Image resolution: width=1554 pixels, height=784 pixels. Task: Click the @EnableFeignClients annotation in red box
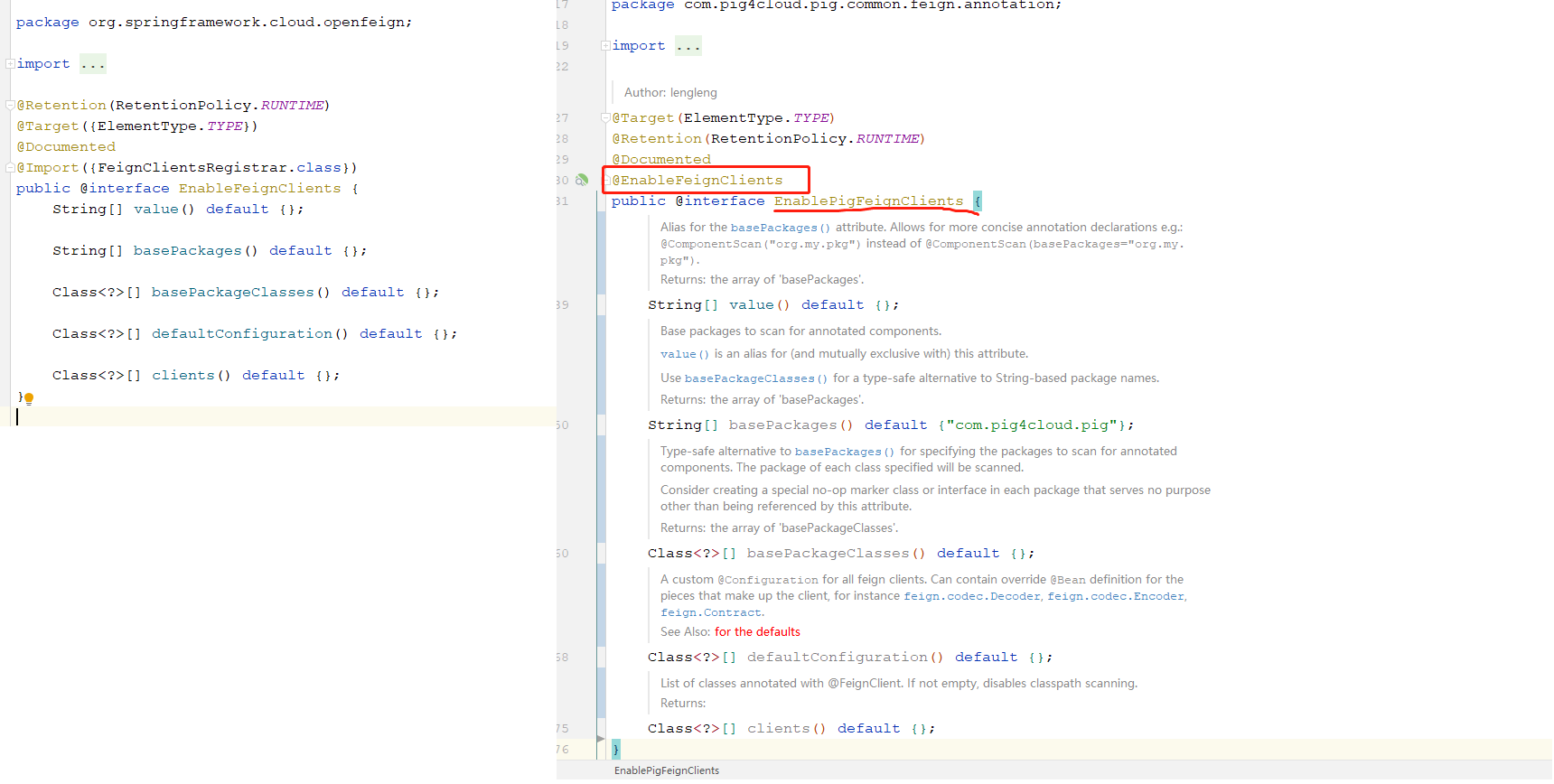tap(697, 180)
